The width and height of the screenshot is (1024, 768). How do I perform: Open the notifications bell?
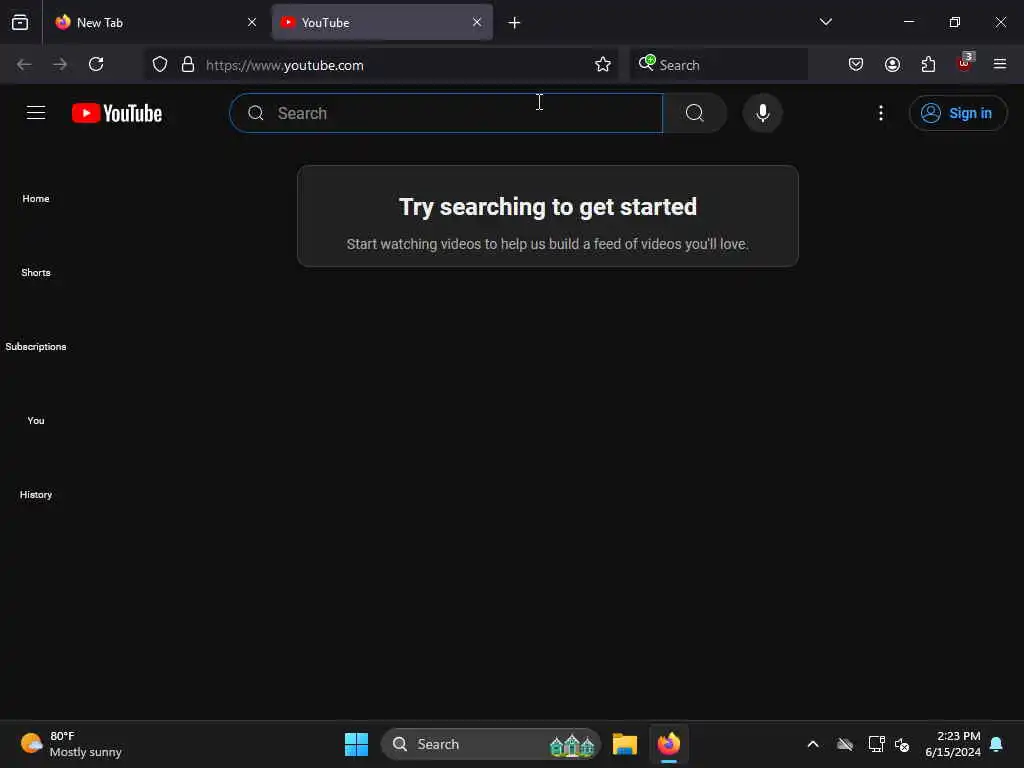click(997, 744)
